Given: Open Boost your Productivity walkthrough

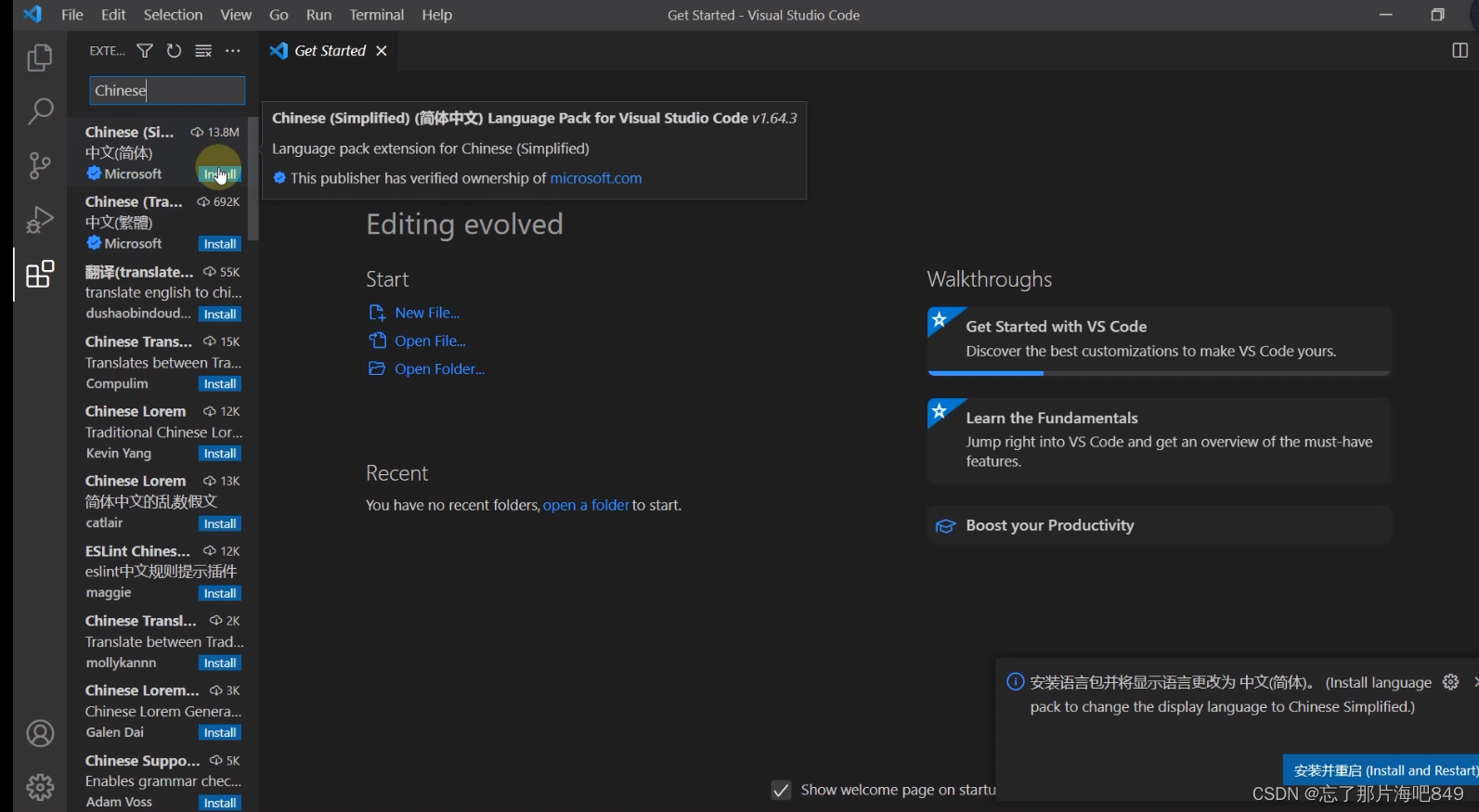Looking at the screenshot, I should (1159, 525).
